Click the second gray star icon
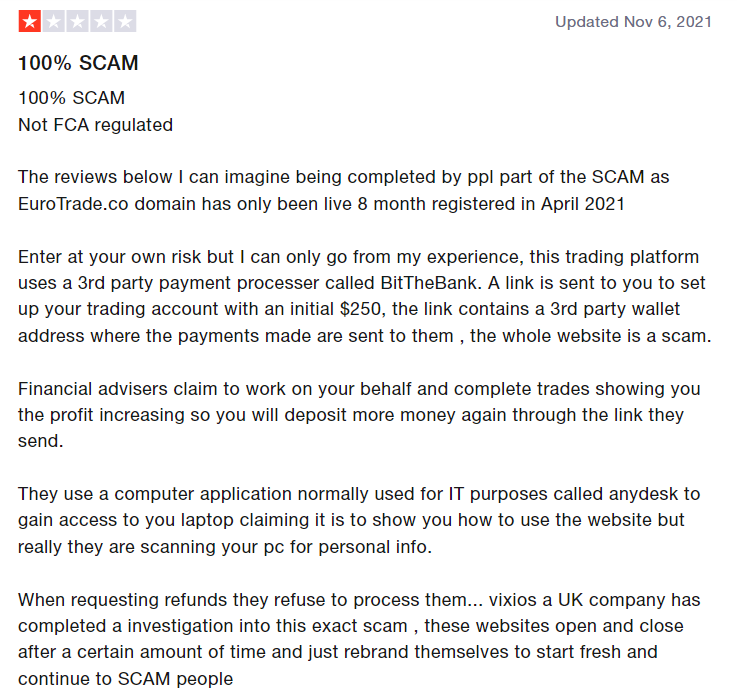737x697 pixels. coord(54,21)
